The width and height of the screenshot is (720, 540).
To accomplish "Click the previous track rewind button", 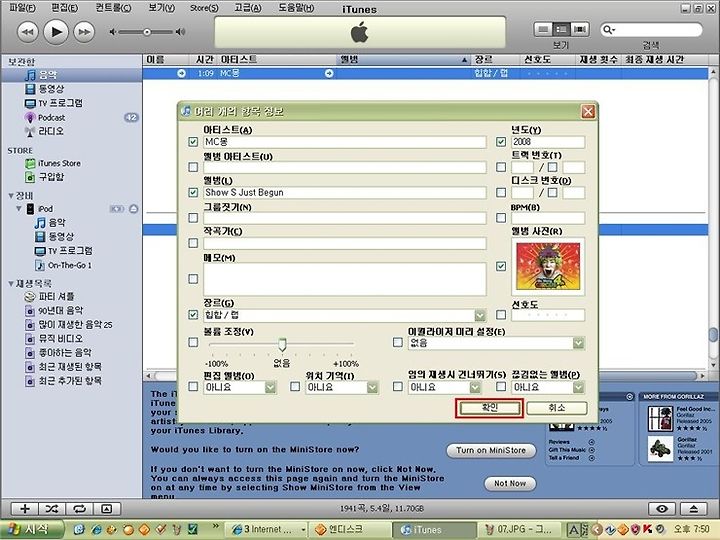I will tap(28, 32).
